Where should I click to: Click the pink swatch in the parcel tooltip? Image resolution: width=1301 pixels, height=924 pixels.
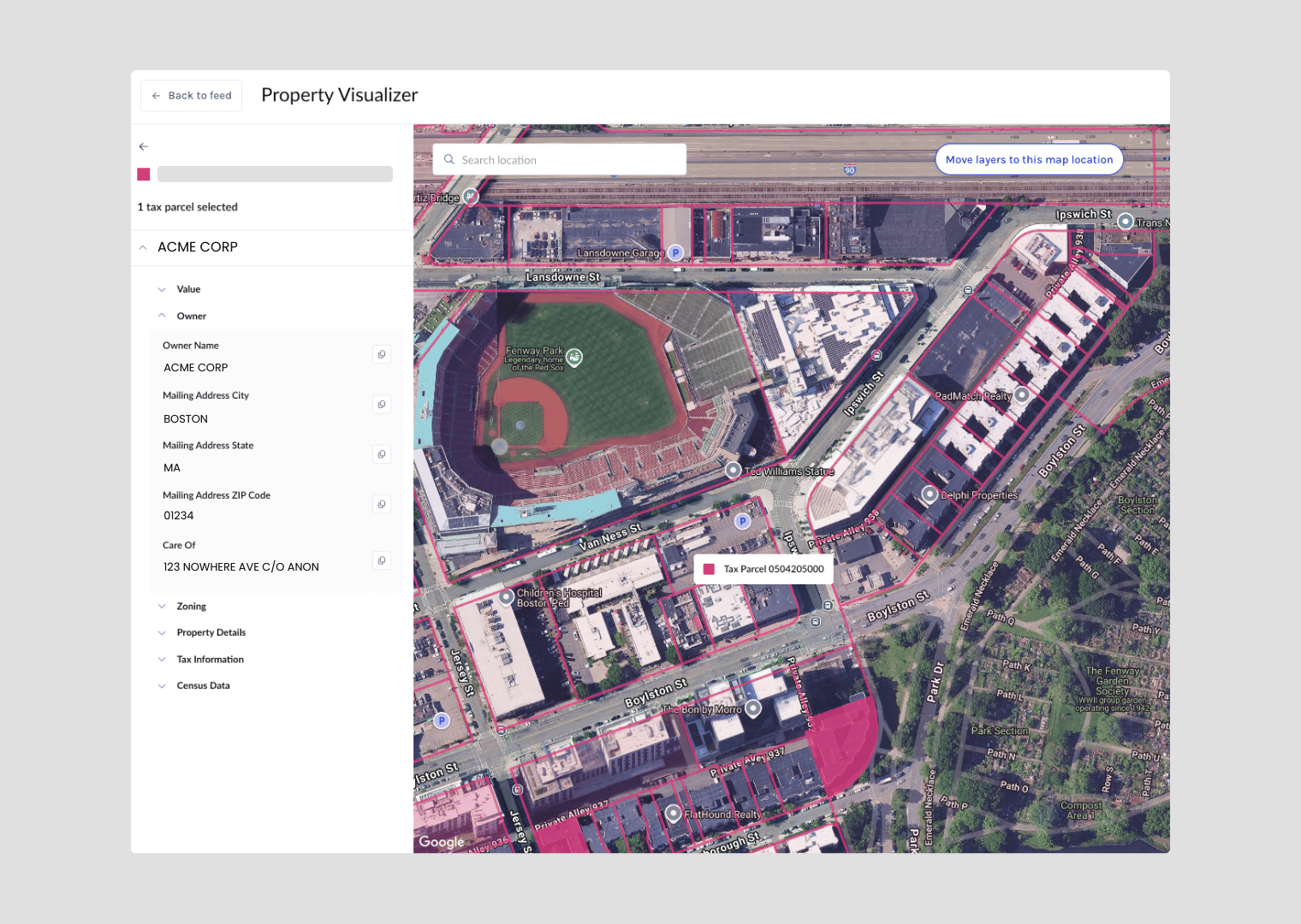(709, 569)
